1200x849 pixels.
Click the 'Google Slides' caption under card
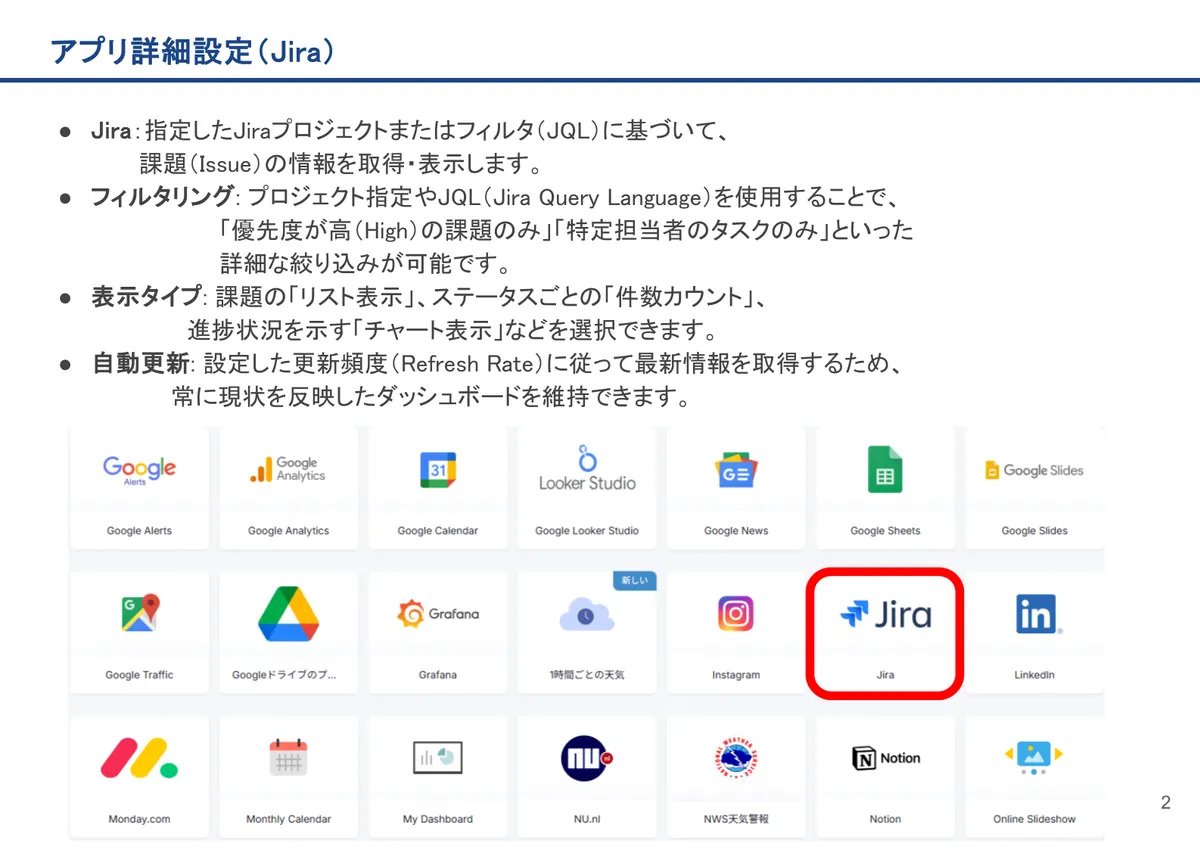(1034, 531)
